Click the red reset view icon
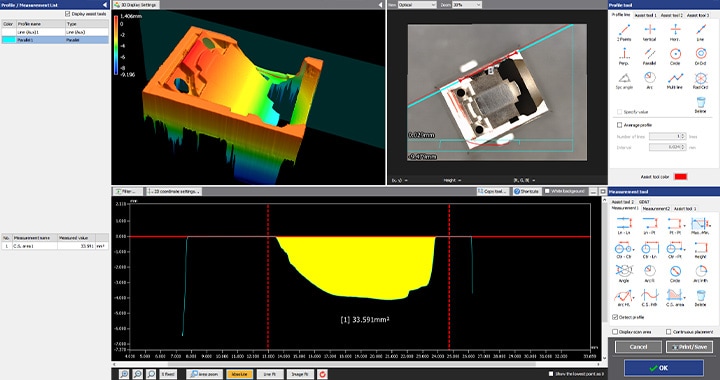 click(x=322, y=374)
